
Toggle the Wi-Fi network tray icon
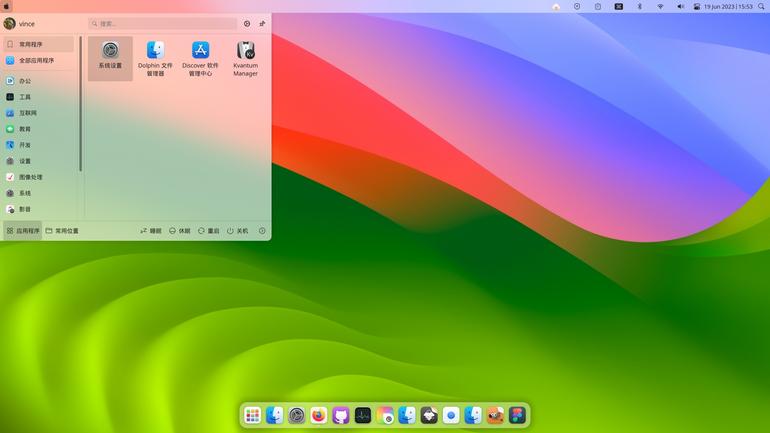(x=660, y=6)
